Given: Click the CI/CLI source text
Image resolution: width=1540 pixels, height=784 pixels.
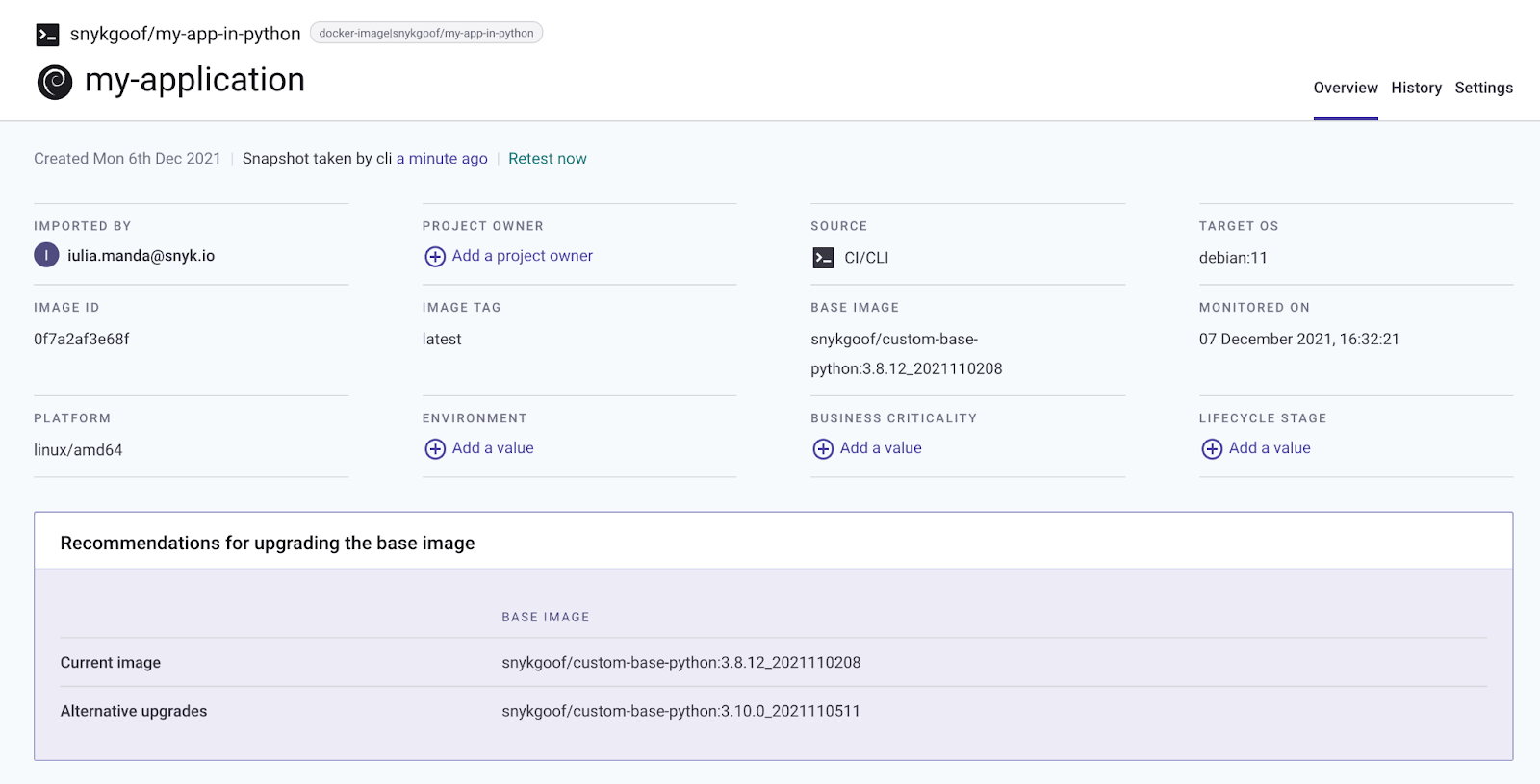Looking at the screenshot, I should point(866,258).
